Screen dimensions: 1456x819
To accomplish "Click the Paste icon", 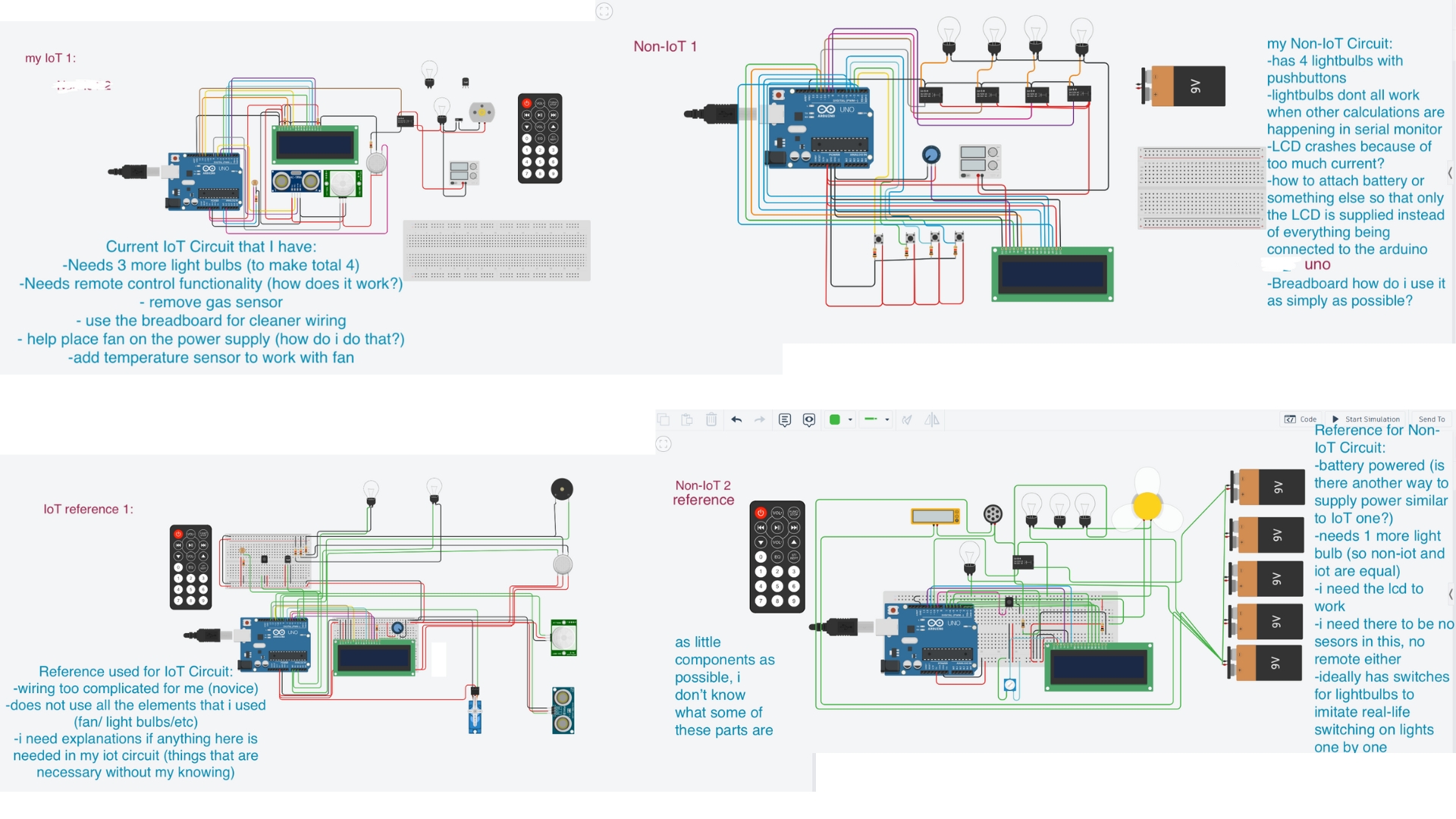I will click(687, 419).
